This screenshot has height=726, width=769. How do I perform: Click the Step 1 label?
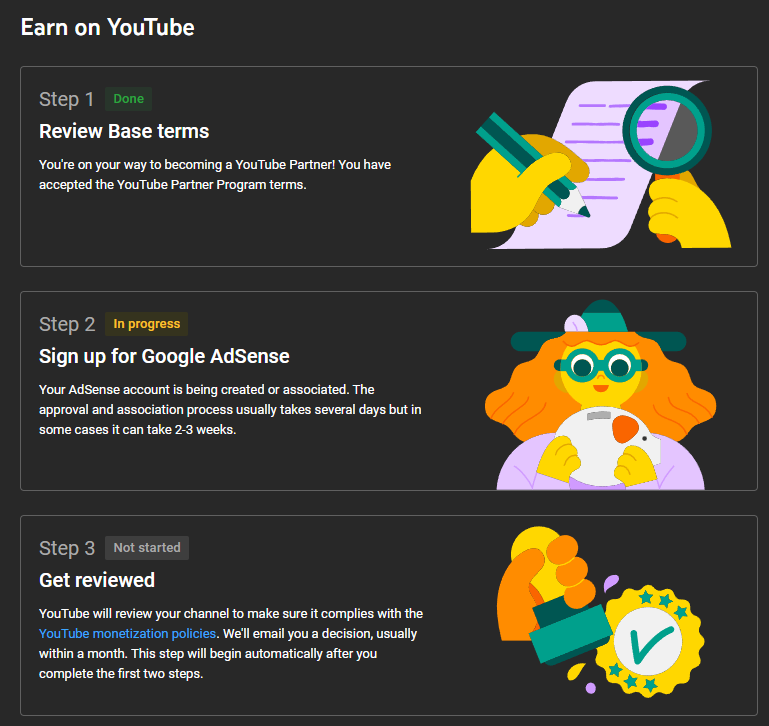click(66, 100)
